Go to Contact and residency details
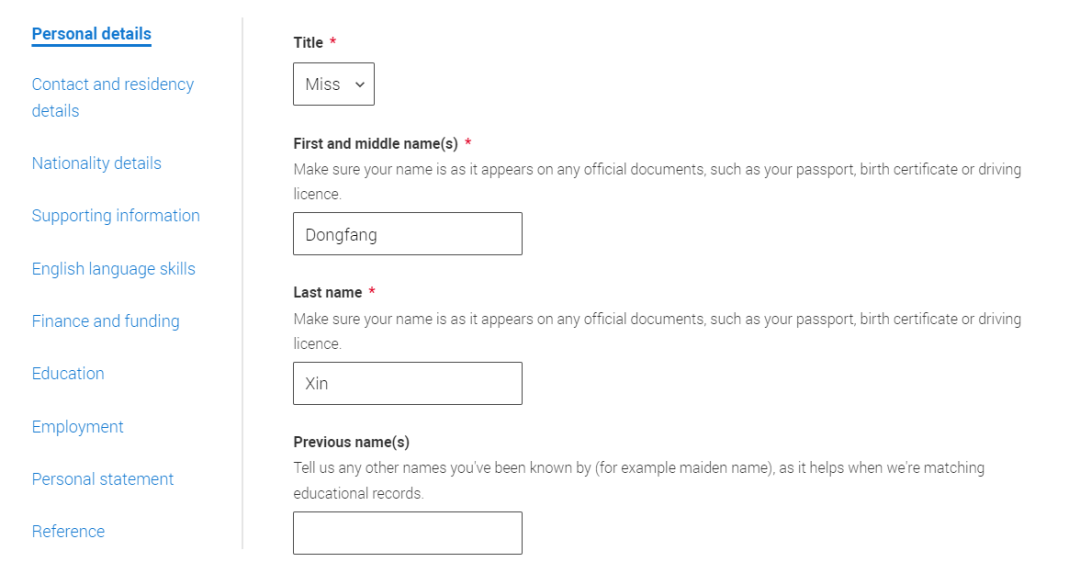This screenshot has height=573, width=1080. [x=113, y=97]
